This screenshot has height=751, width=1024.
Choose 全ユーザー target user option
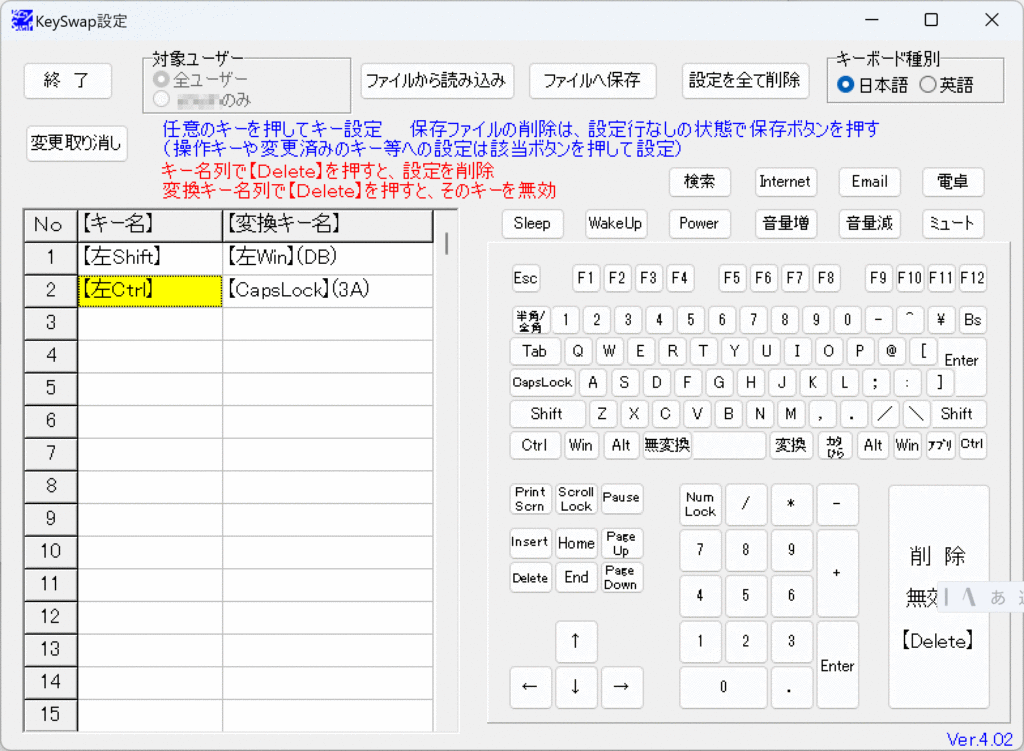tap(160, 79)
